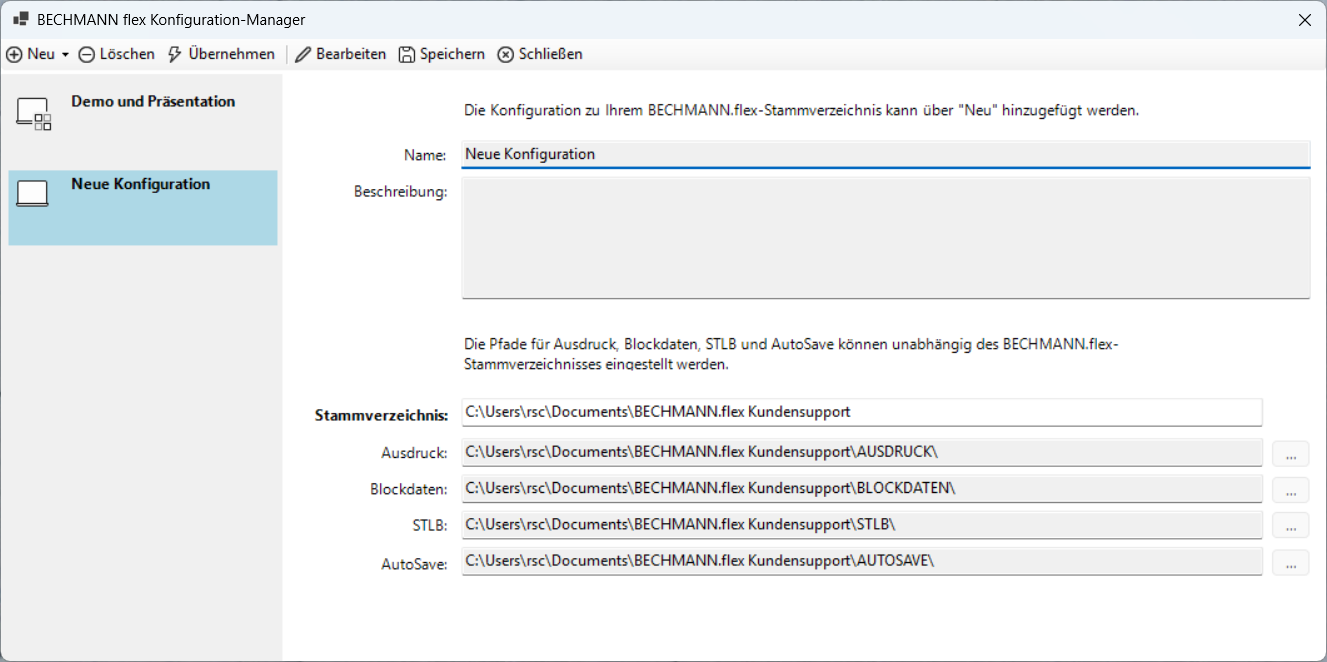The height and width of the screenshot is (662, 1327).
Task: Click the BECHMANN flex app icon in title bar
Action: [20, 19]
